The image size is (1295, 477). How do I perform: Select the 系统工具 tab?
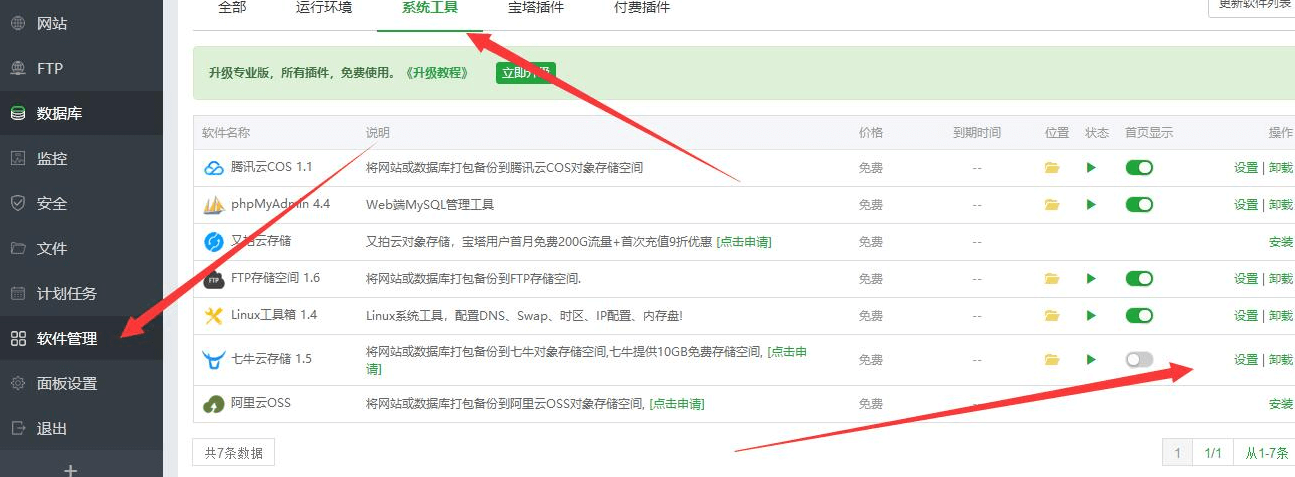click(430, 8)
